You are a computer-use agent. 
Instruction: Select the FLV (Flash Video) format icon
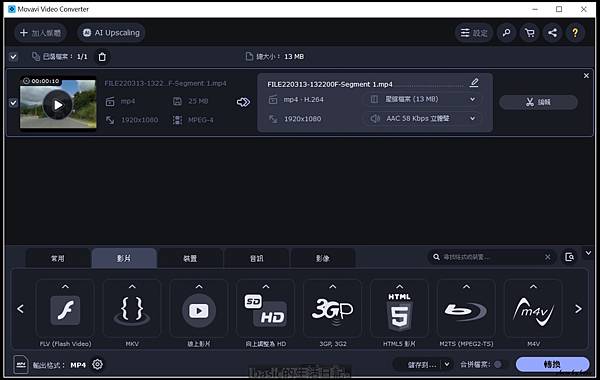pos(65,310)
